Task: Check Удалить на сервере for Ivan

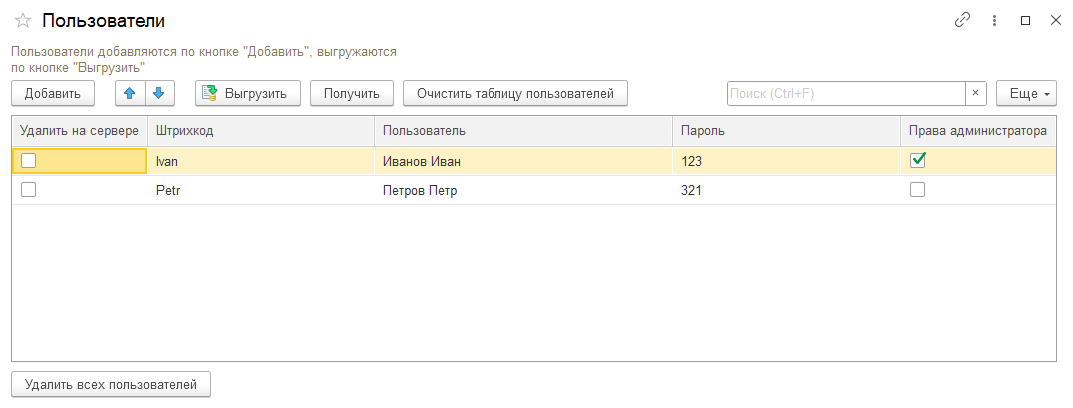Action: pos(28,161)
